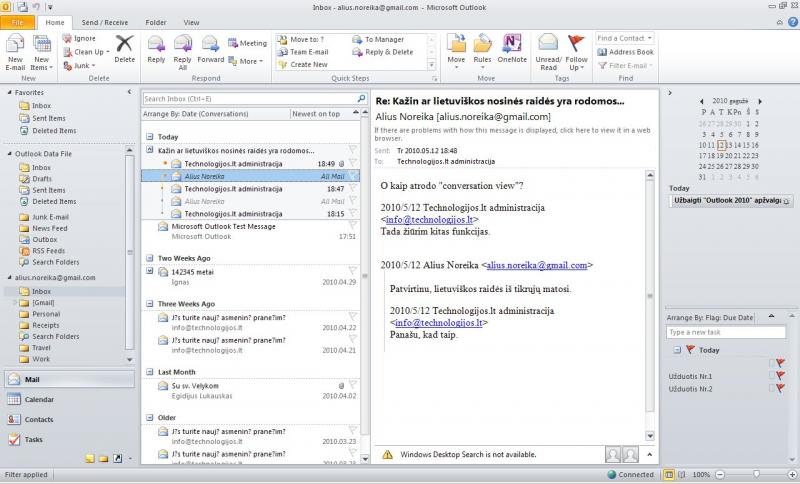Open the Rules menu
This screenshot has height=484, width=800.
pos(482,53)
